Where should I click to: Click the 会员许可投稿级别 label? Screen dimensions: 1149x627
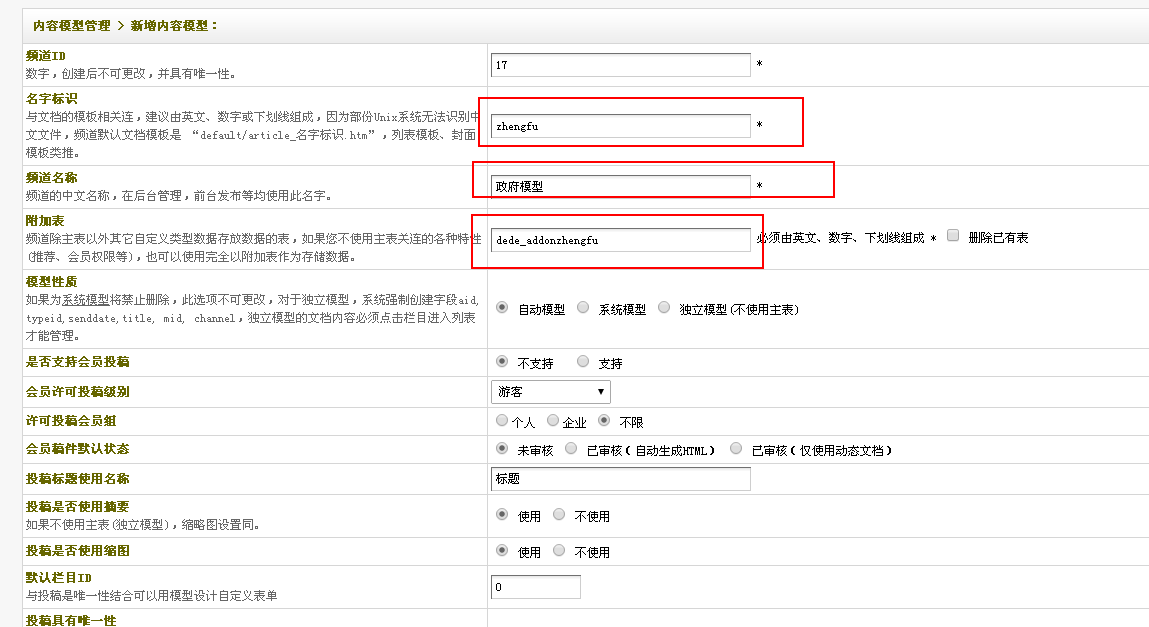click(x=78, y=392)
